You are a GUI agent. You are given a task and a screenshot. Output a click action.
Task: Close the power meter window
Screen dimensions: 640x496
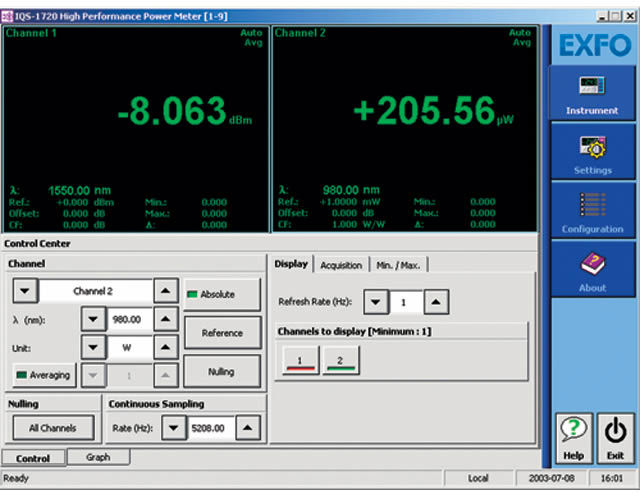click(x=630, y=16)
